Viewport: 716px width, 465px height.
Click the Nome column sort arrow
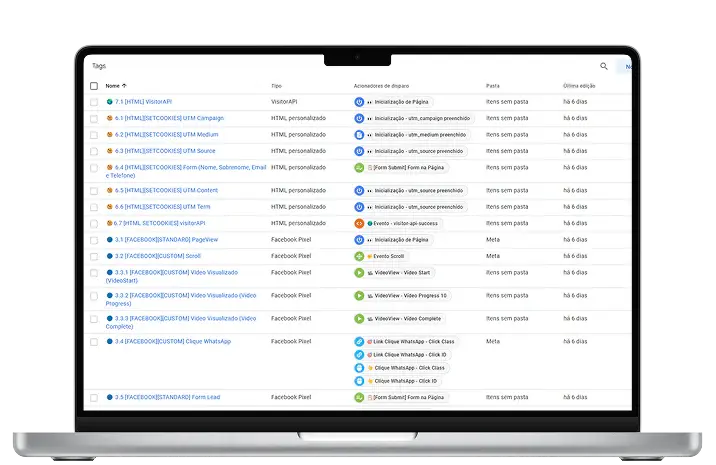(x=124, y=86)
